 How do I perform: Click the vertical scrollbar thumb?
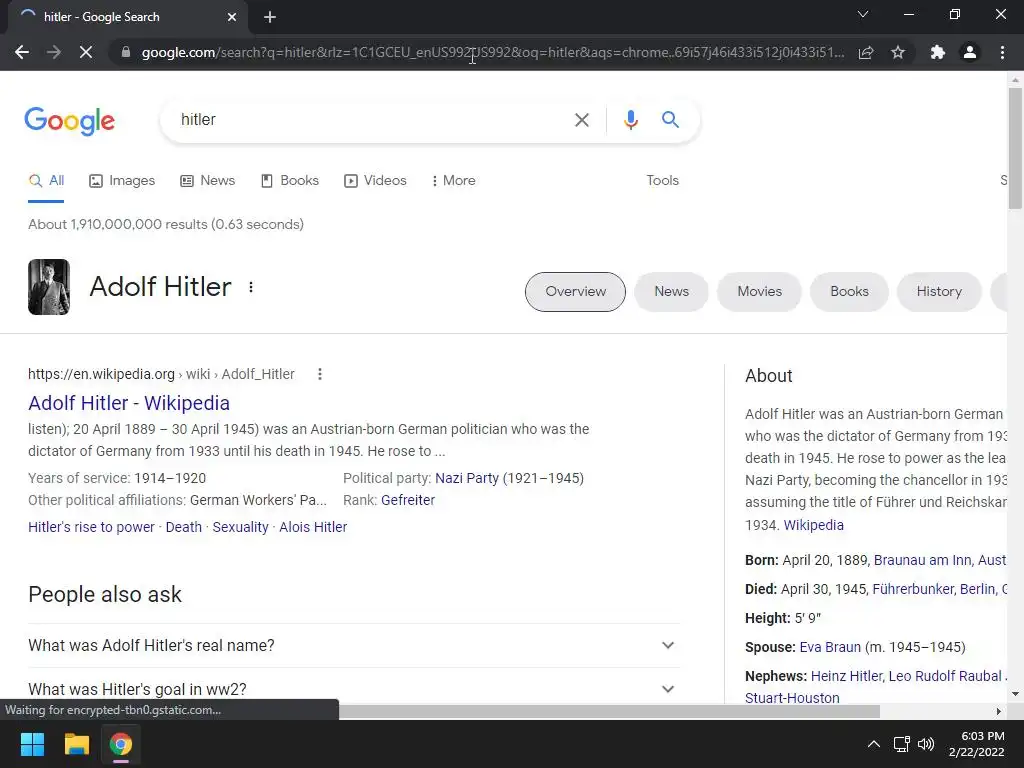pos(1015,148)
